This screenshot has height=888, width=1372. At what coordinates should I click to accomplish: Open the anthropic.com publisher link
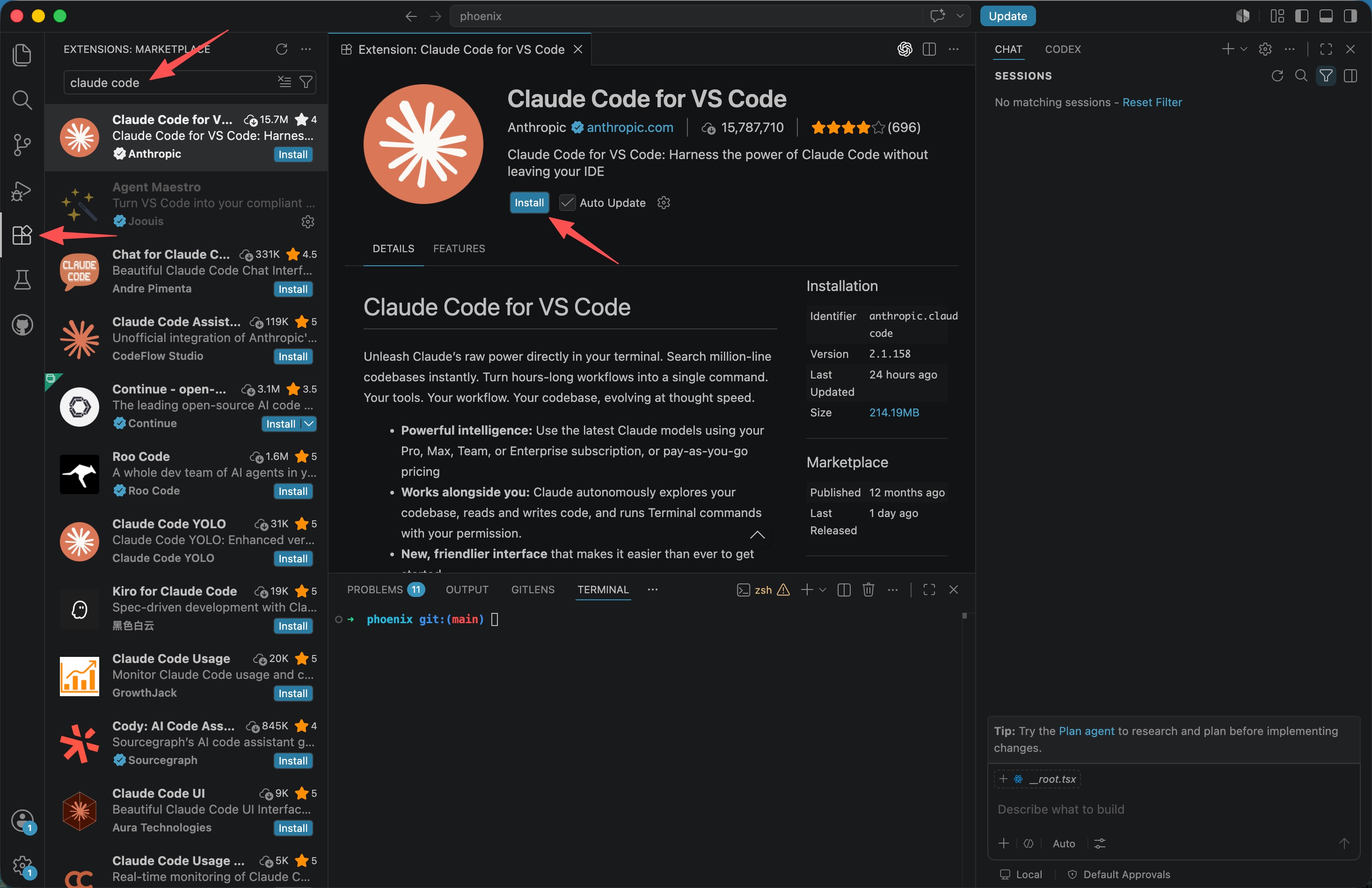(x=629, y=127)
